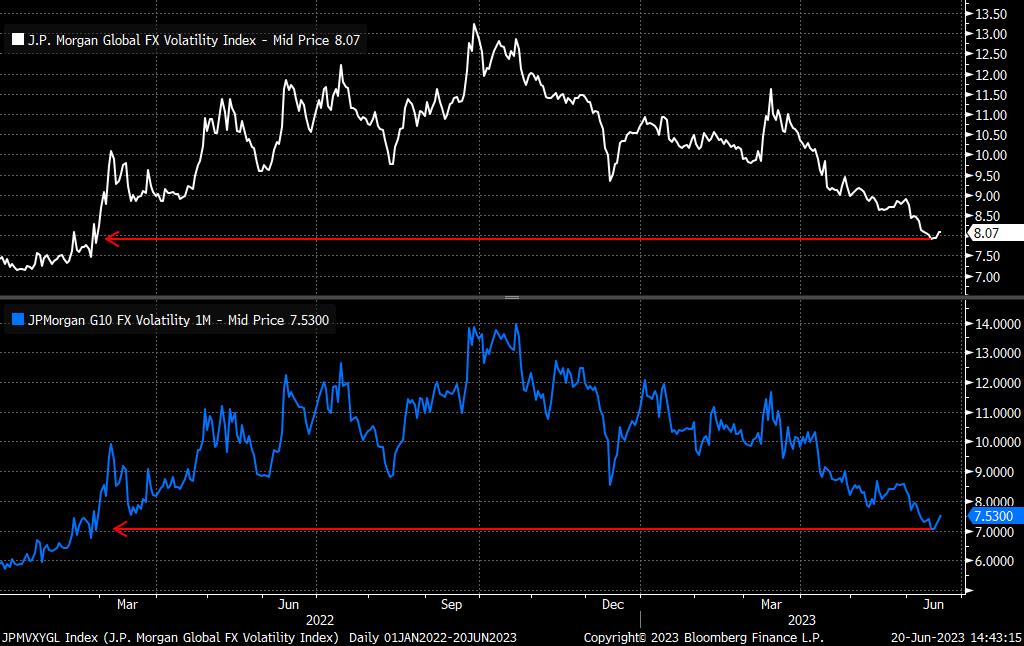
Task: Click the 'Copyright© 2023 Bloomberg Finance L.P.' text
Action: click(x=703, y=638)
